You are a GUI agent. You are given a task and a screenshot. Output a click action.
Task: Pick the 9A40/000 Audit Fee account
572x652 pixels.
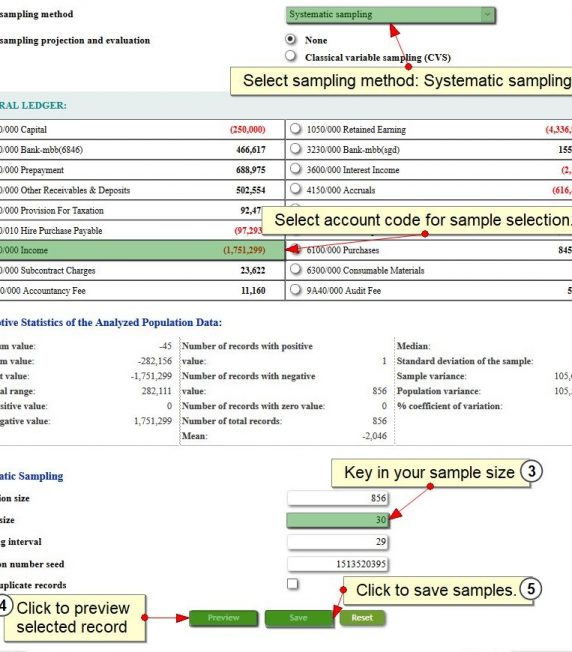click(x=296, y=290)
